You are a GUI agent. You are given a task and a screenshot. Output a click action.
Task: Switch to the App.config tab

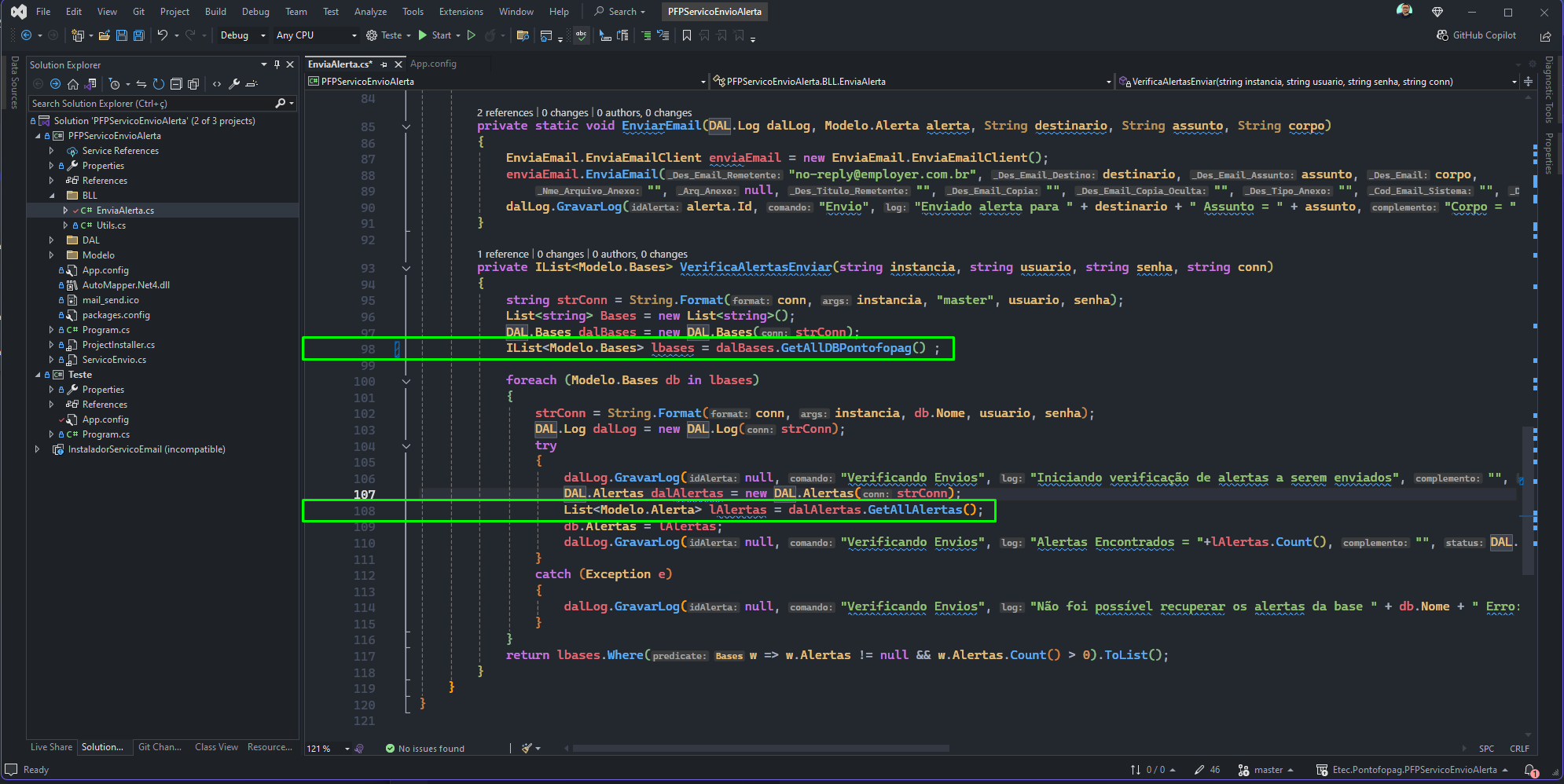pos(433,64)
